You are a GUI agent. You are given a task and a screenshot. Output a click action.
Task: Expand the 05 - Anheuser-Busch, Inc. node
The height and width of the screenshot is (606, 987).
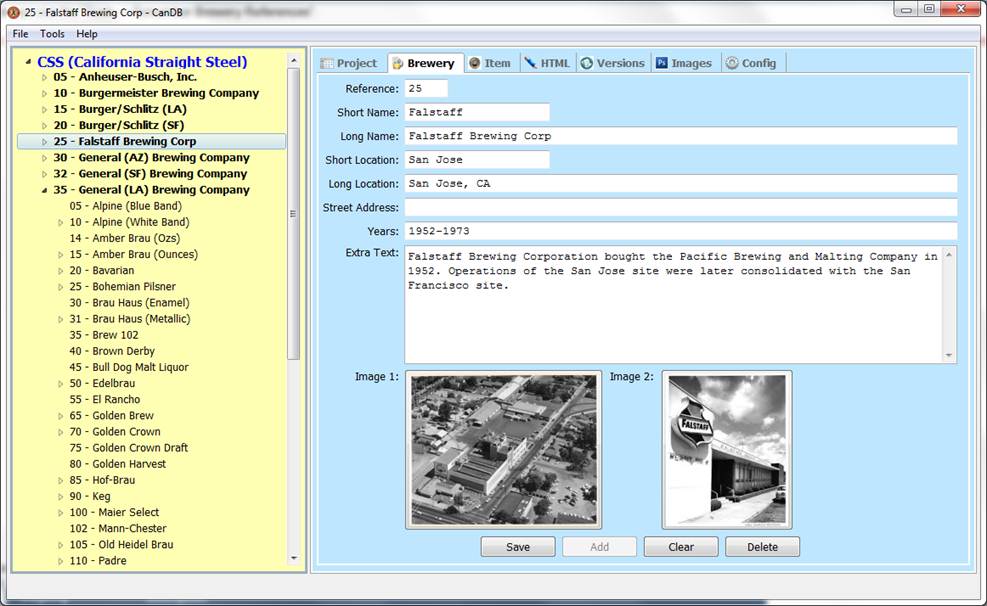[44, 77]
